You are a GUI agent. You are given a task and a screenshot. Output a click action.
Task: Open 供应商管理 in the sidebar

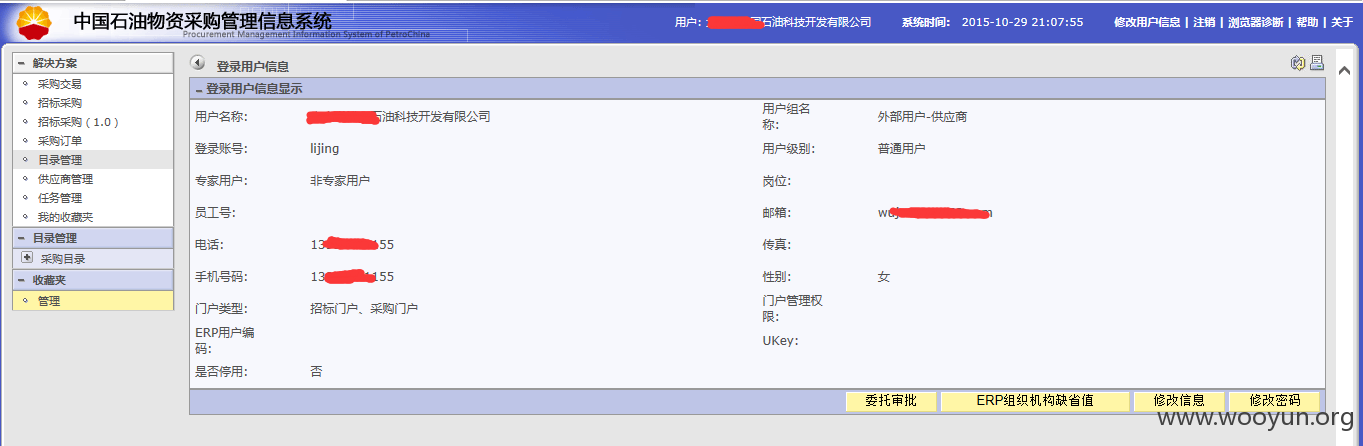tap(65, 179)
